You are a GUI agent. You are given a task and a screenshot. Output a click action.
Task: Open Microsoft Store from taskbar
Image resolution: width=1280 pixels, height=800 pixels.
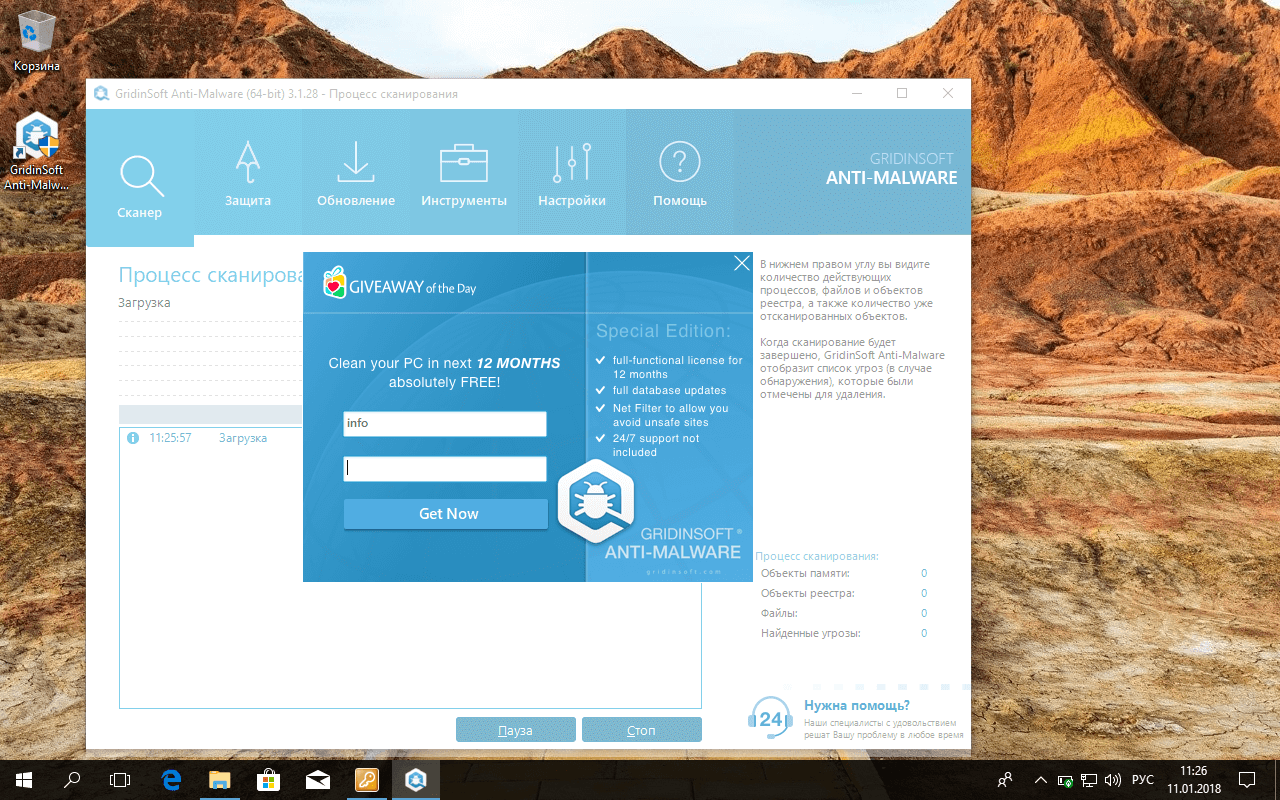click(x=268, y=779)
